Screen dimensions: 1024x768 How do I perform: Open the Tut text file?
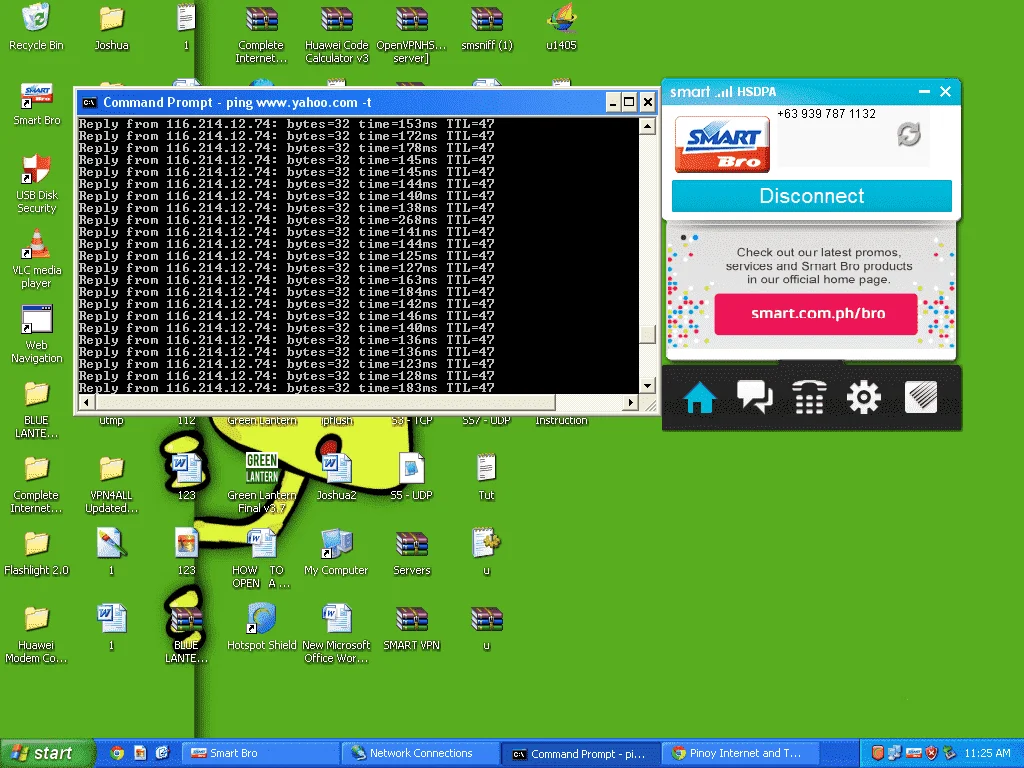487,477
